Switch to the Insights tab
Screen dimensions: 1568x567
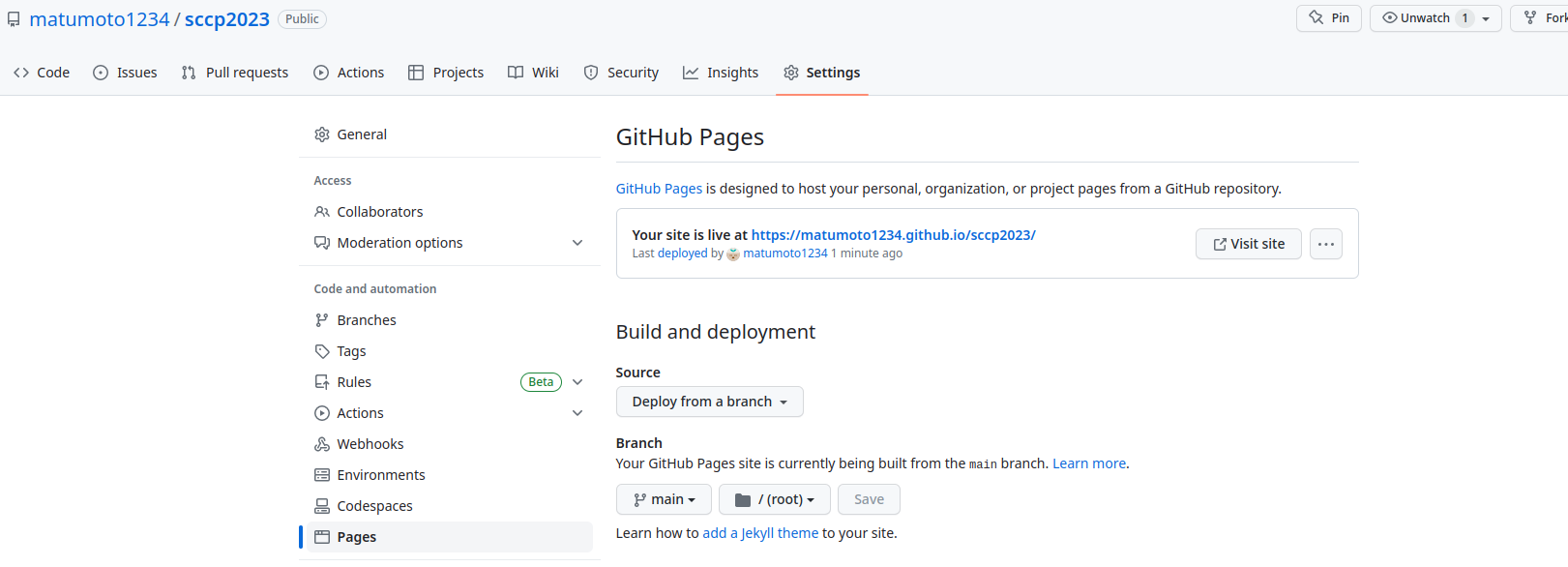(x=721, y=73)
